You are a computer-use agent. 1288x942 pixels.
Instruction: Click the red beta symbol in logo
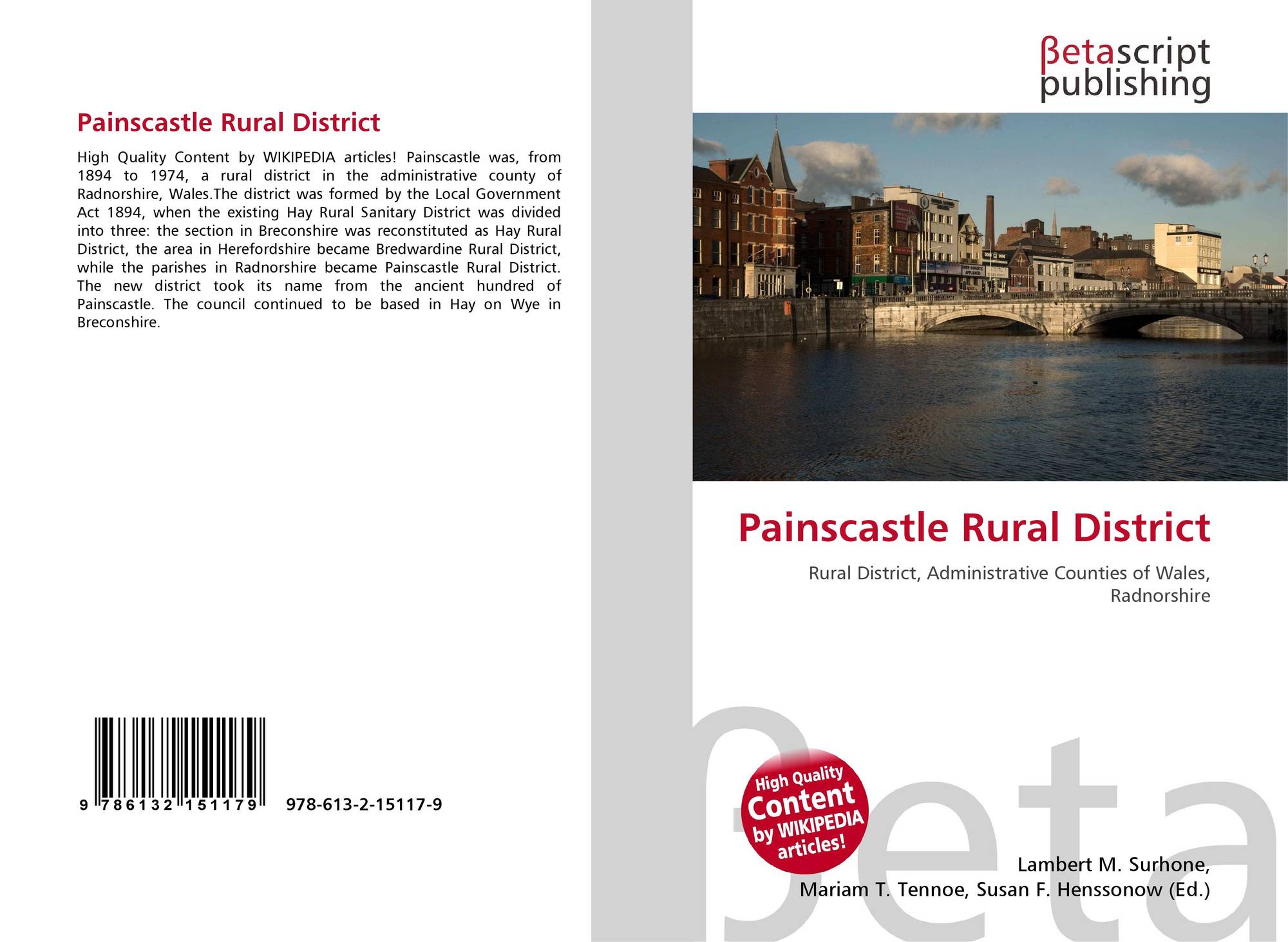pos(1050,54)
